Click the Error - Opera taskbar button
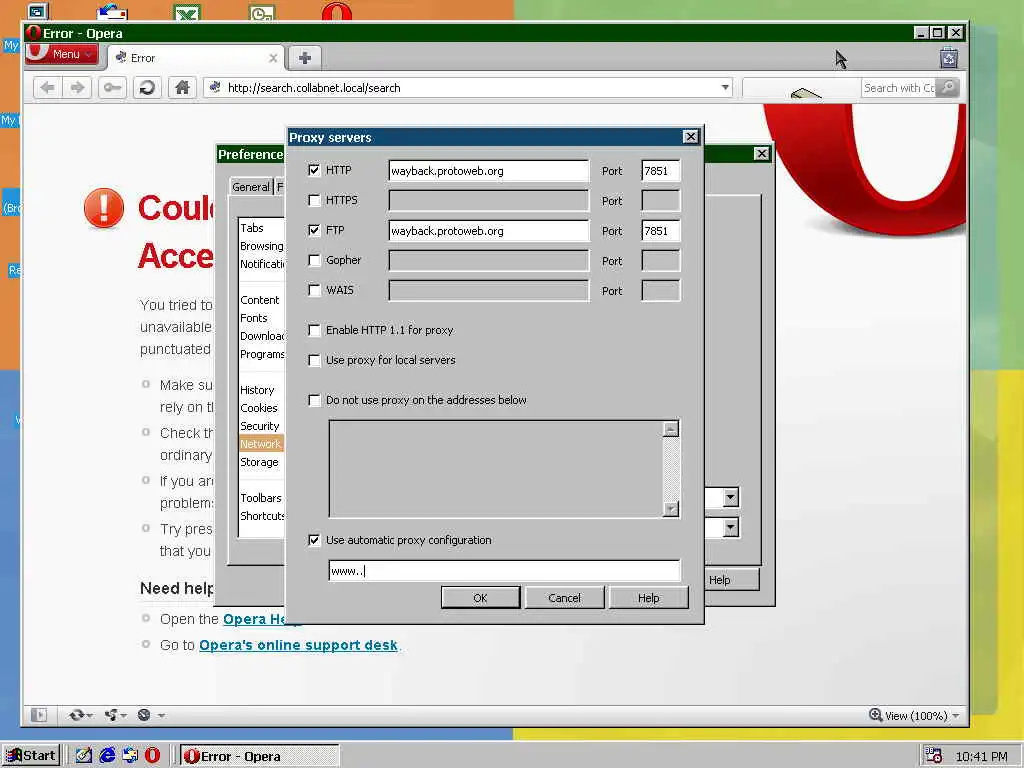Screen dimensions: 1024x768 (259, 756)
